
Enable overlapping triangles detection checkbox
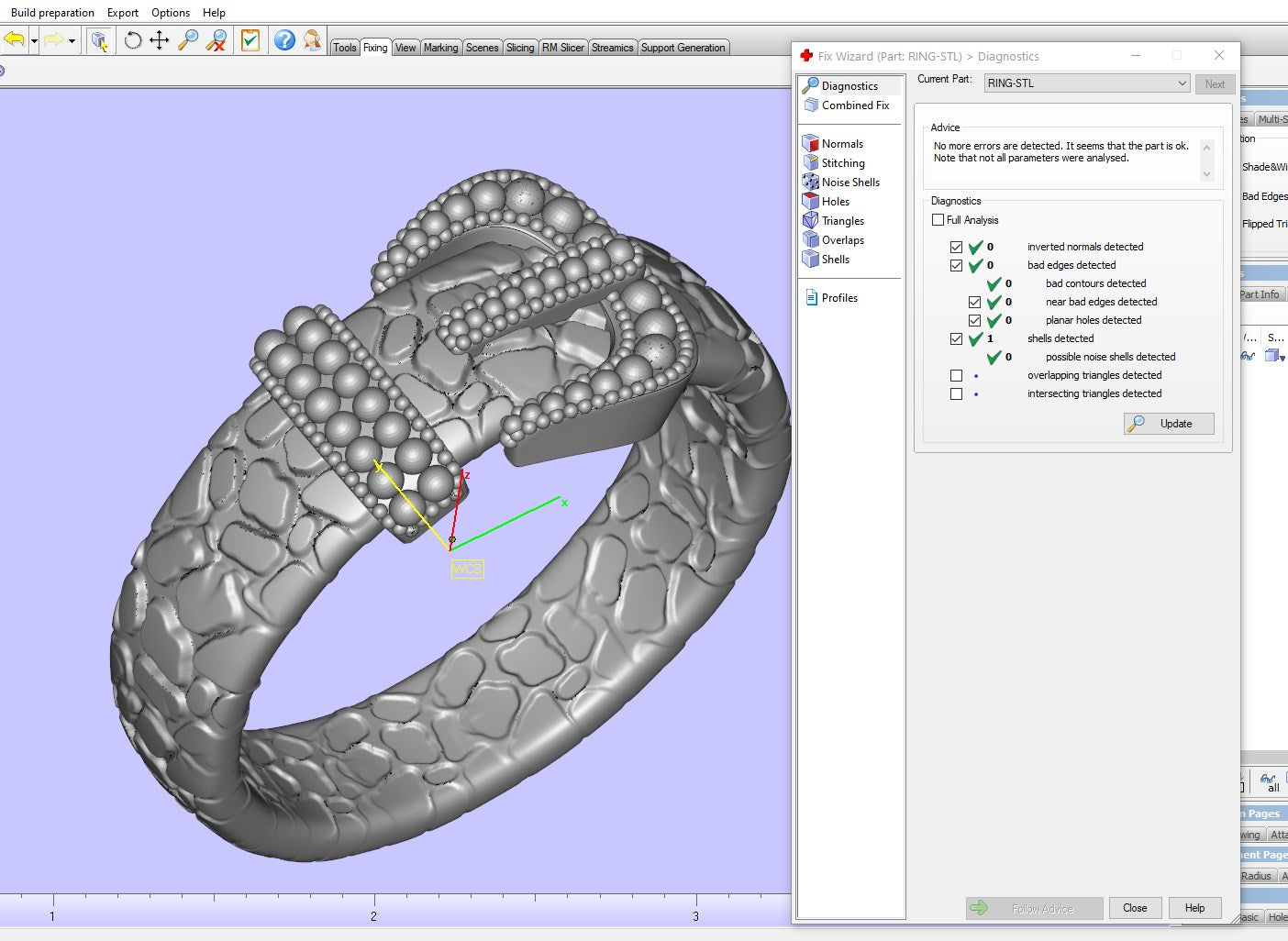[x=957, y=376]
